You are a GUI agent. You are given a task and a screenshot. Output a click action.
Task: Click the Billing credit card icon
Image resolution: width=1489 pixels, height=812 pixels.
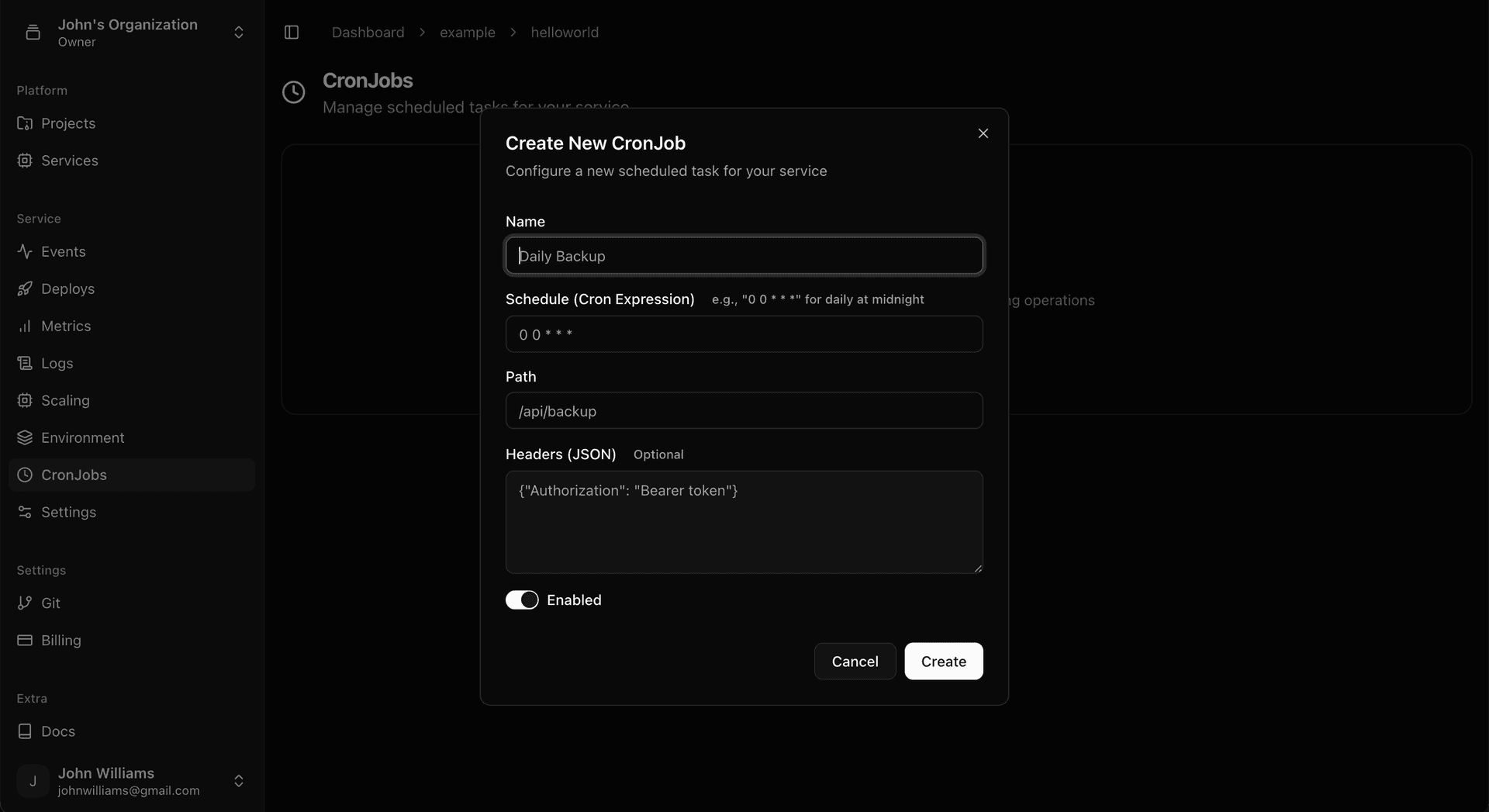coord(25,641)
